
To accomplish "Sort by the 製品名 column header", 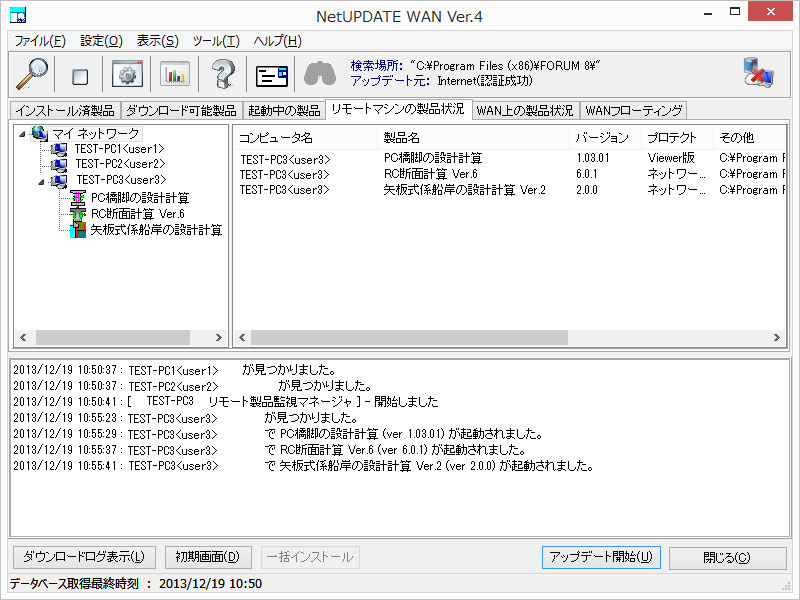I will tap(473, 138).
